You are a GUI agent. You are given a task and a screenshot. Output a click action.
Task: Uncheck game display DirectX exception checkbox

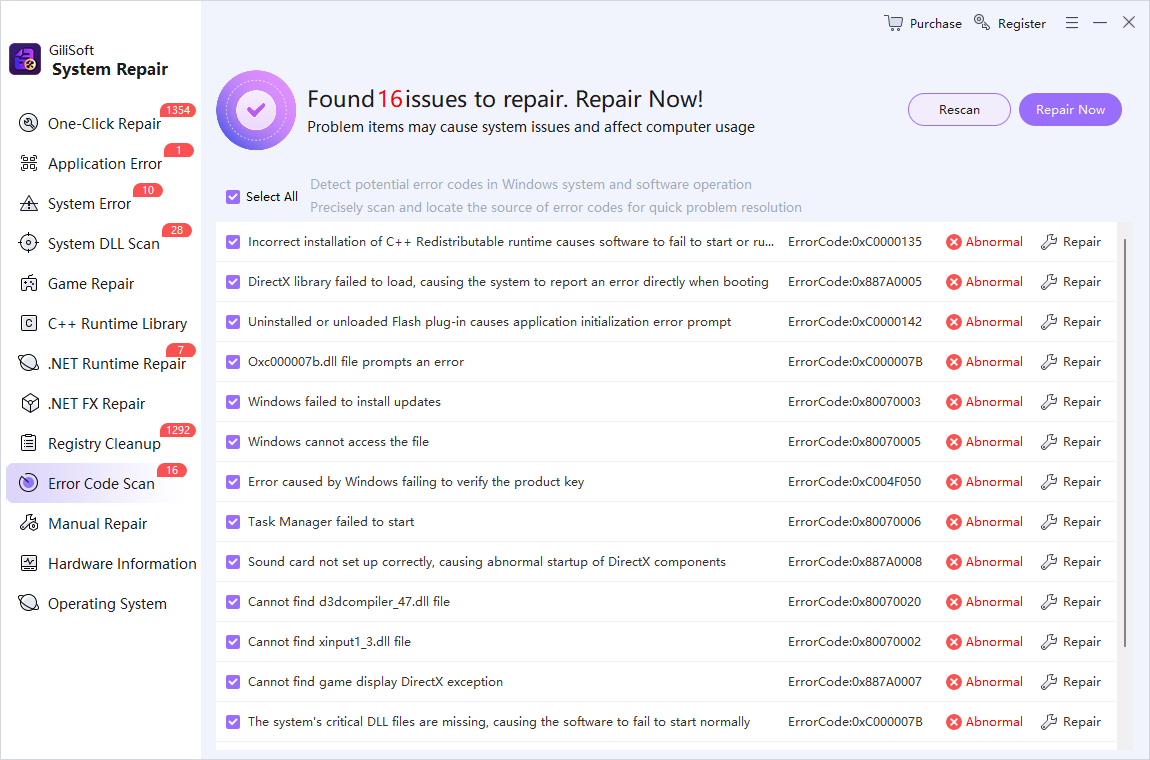pyautogui.click(x=233, y=682)
